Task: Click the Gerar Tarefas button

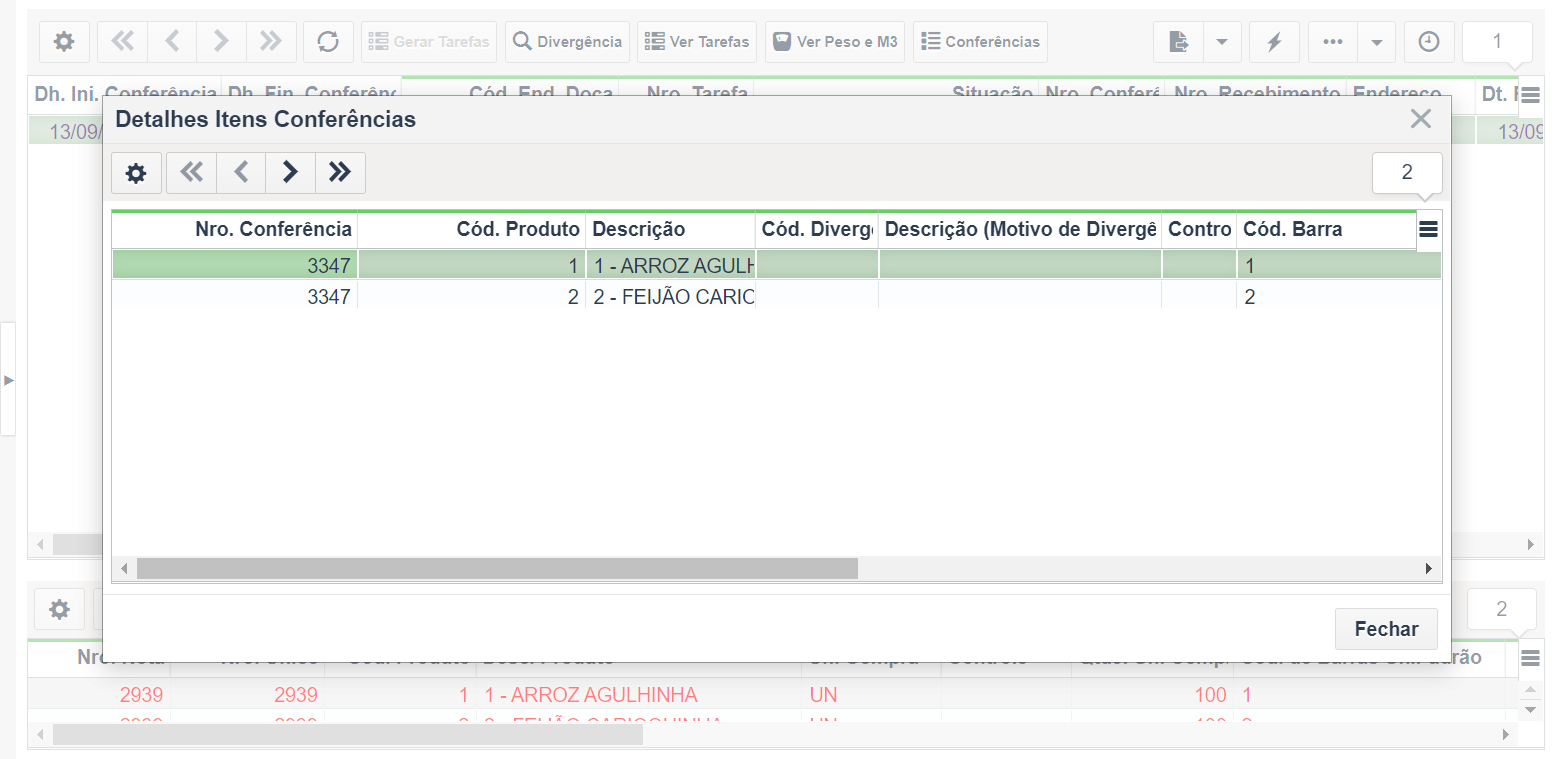Action: click(x=429, y=42)
